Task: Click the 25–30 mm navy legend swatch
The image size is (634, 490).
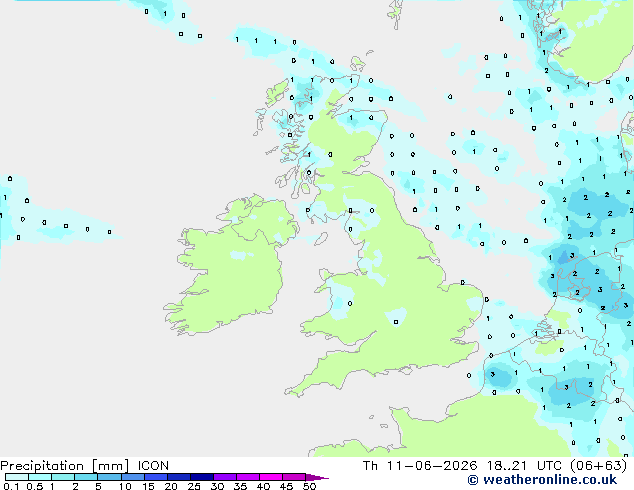Action: 202,477
